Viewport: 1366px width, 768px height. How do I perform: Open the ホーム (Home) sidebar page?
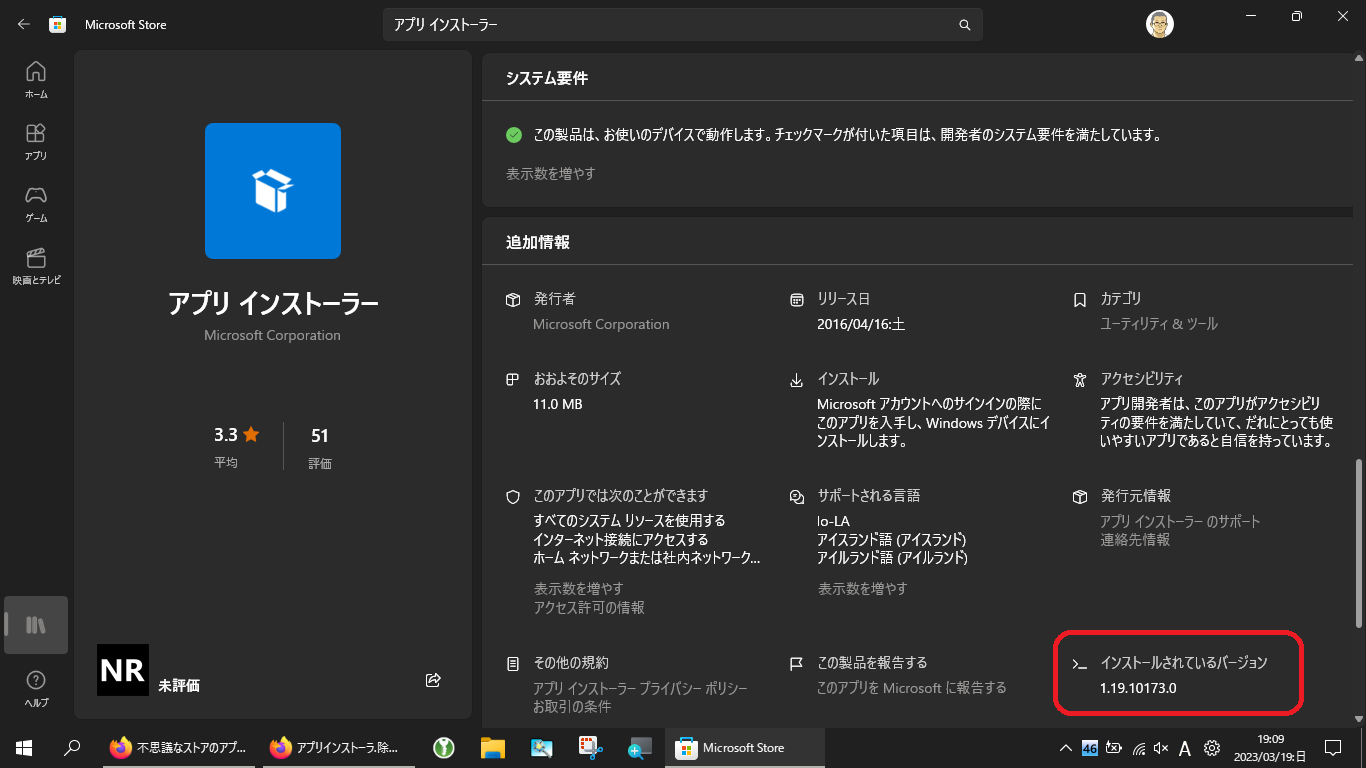(x=36, y=79)
